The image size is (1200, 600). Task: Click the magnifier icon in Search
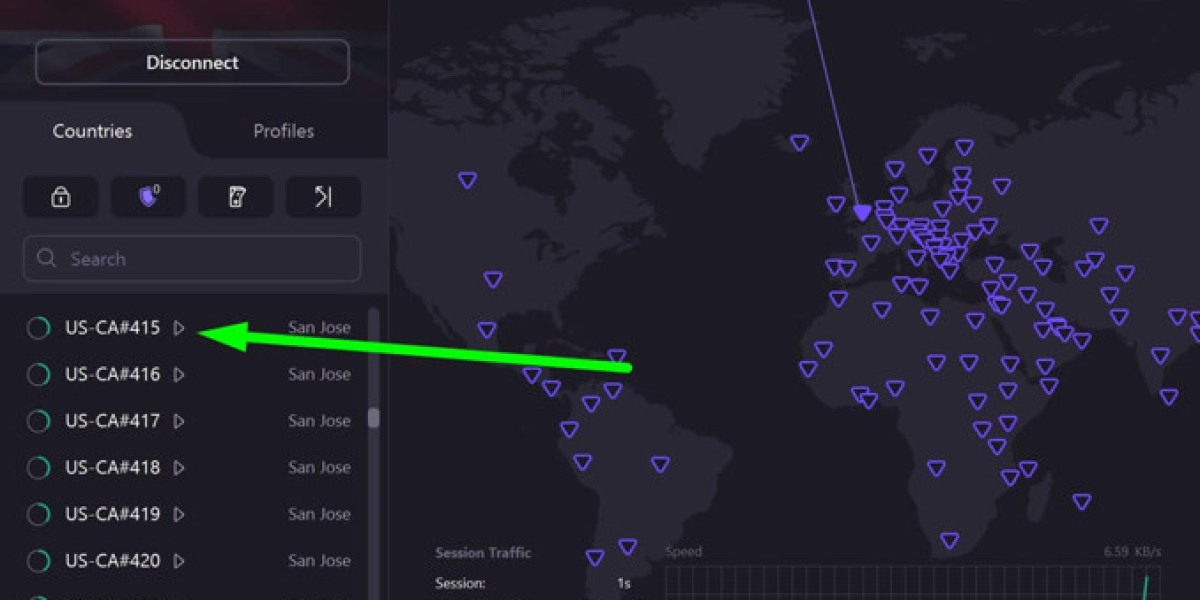pyautogui.click(x=47, y=259)
